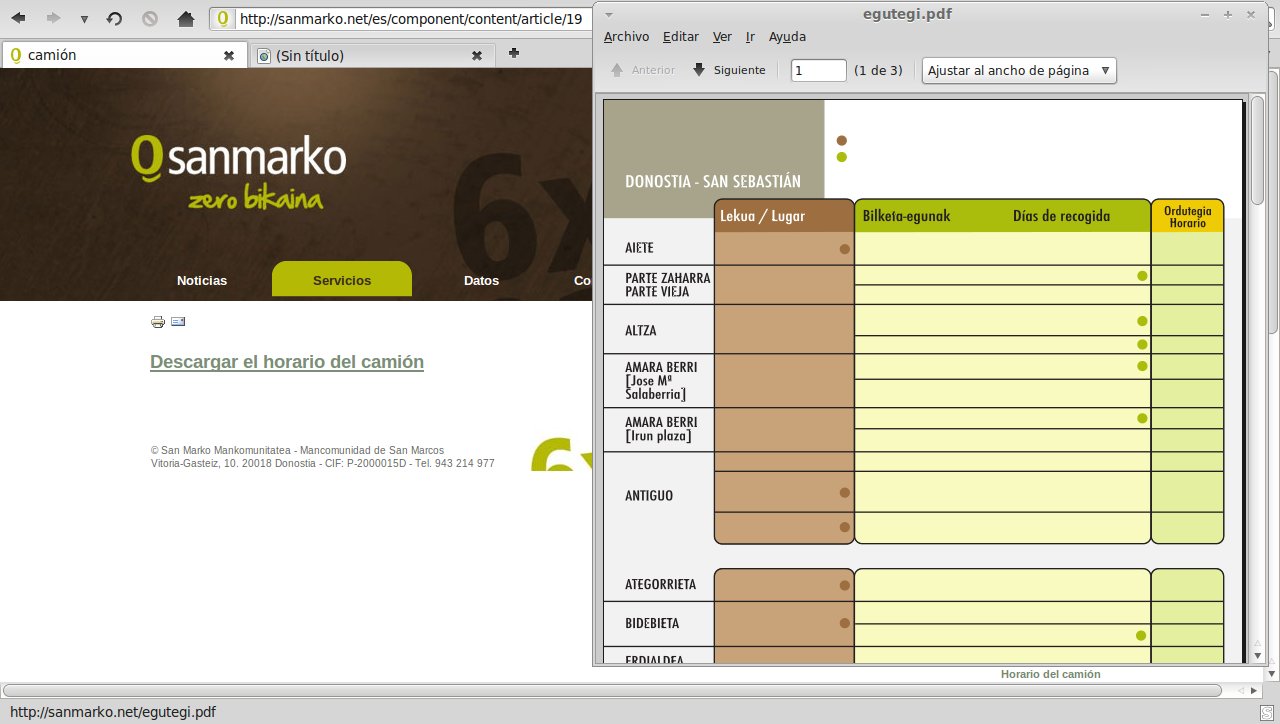Click the PDF page number input field
The image size is (1280, 724).
(x=818, y=70)
